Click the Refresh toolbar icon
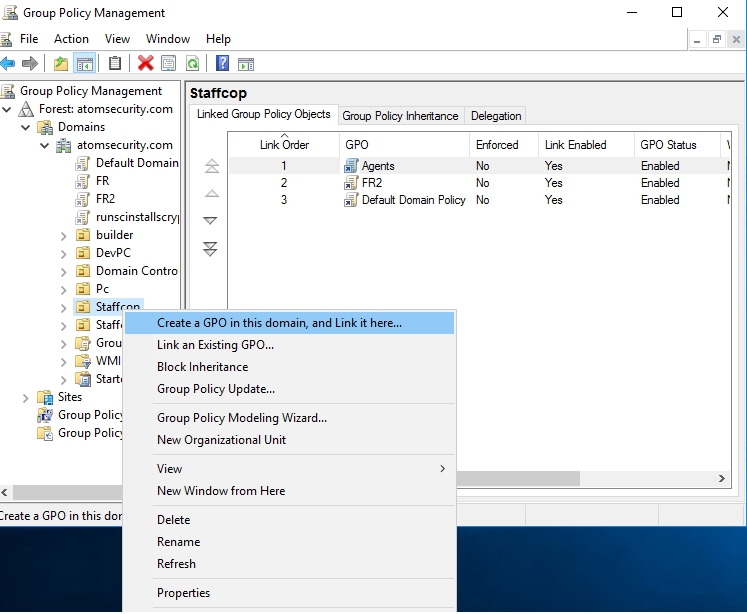 [x=191, y=63]
